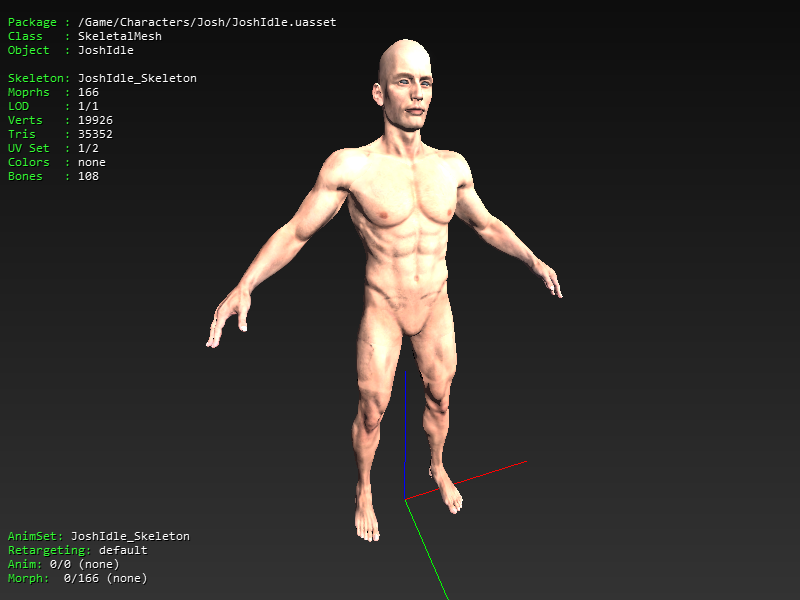Select the LOD value "1/1"
Screen dimensions: 800x600
[88, 106]
